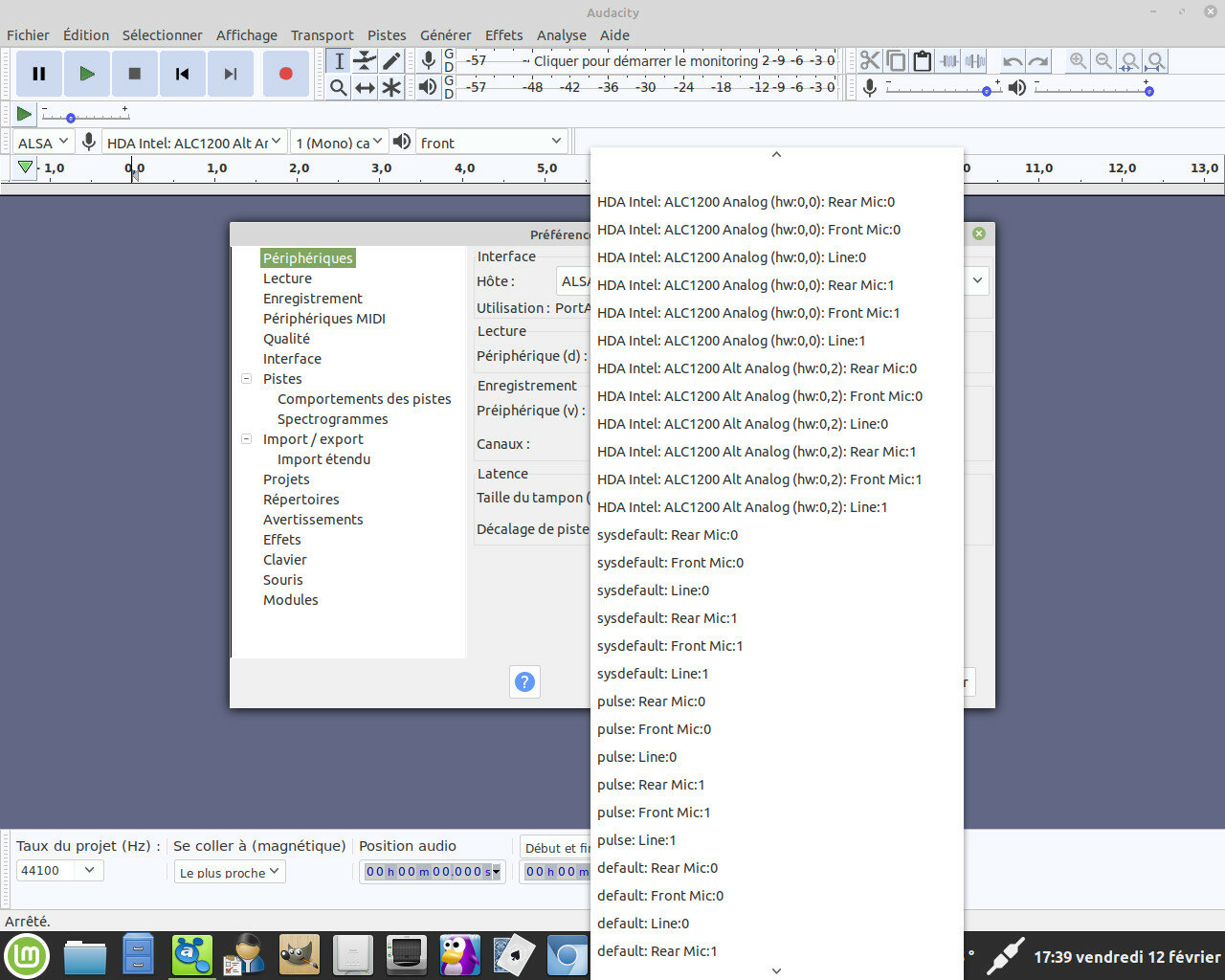Viewport: 1225px width, 980px height.
Task: Select the I-beam Selection tool
Action: point(339,61)
